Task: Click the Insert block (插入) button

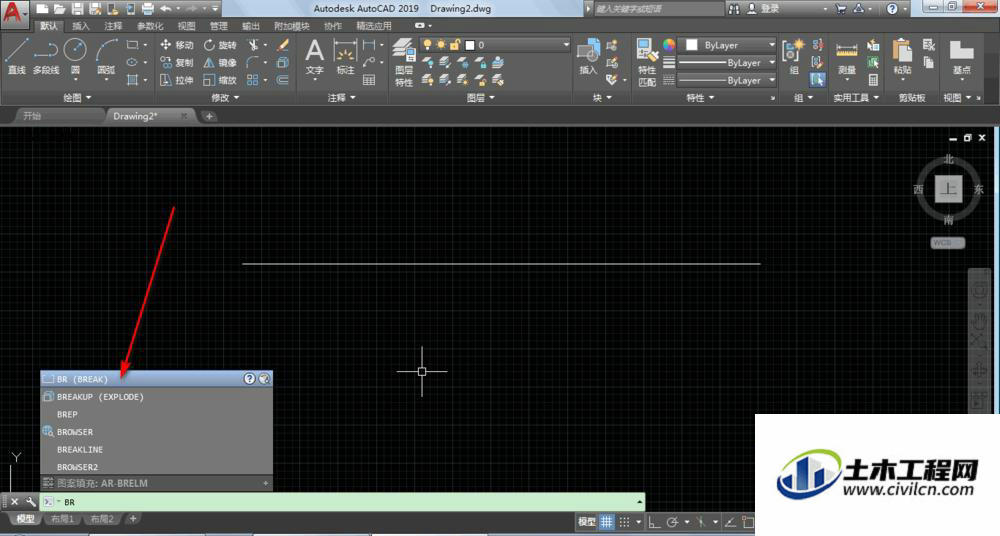Action: [588, 57]
